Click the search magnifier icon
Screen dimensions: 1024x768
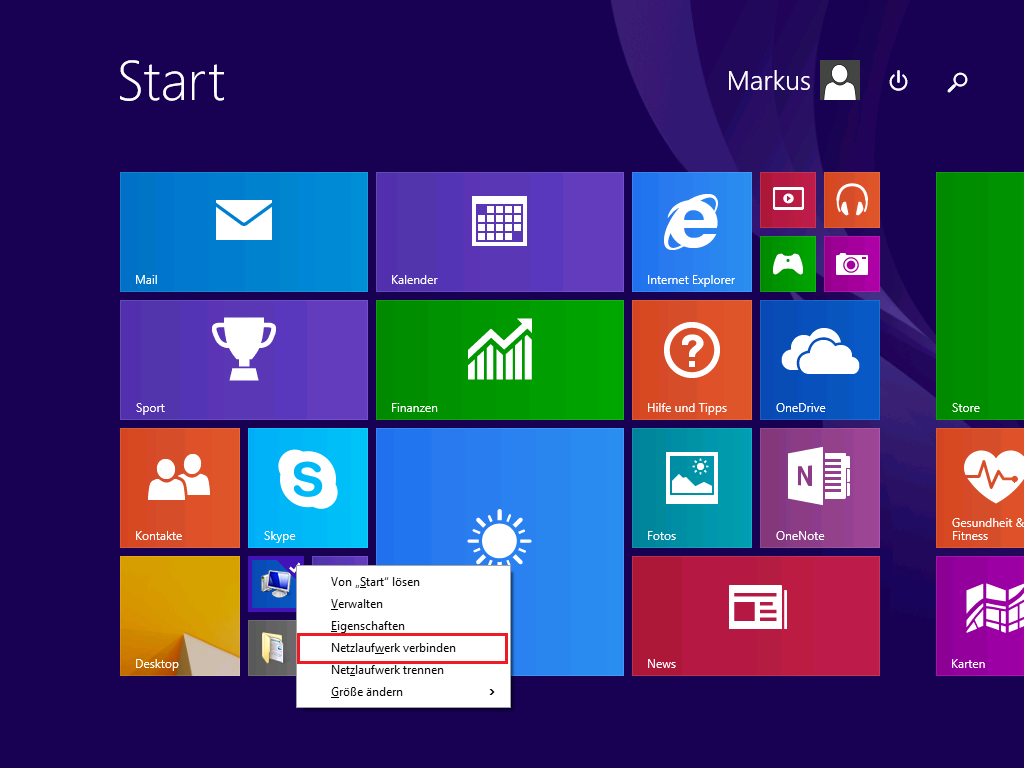pos(957,82)
